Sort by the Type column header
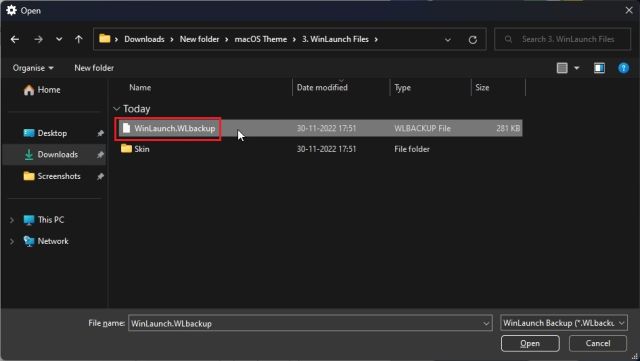This screenshot has width=640, height=361. click(402, 87)
